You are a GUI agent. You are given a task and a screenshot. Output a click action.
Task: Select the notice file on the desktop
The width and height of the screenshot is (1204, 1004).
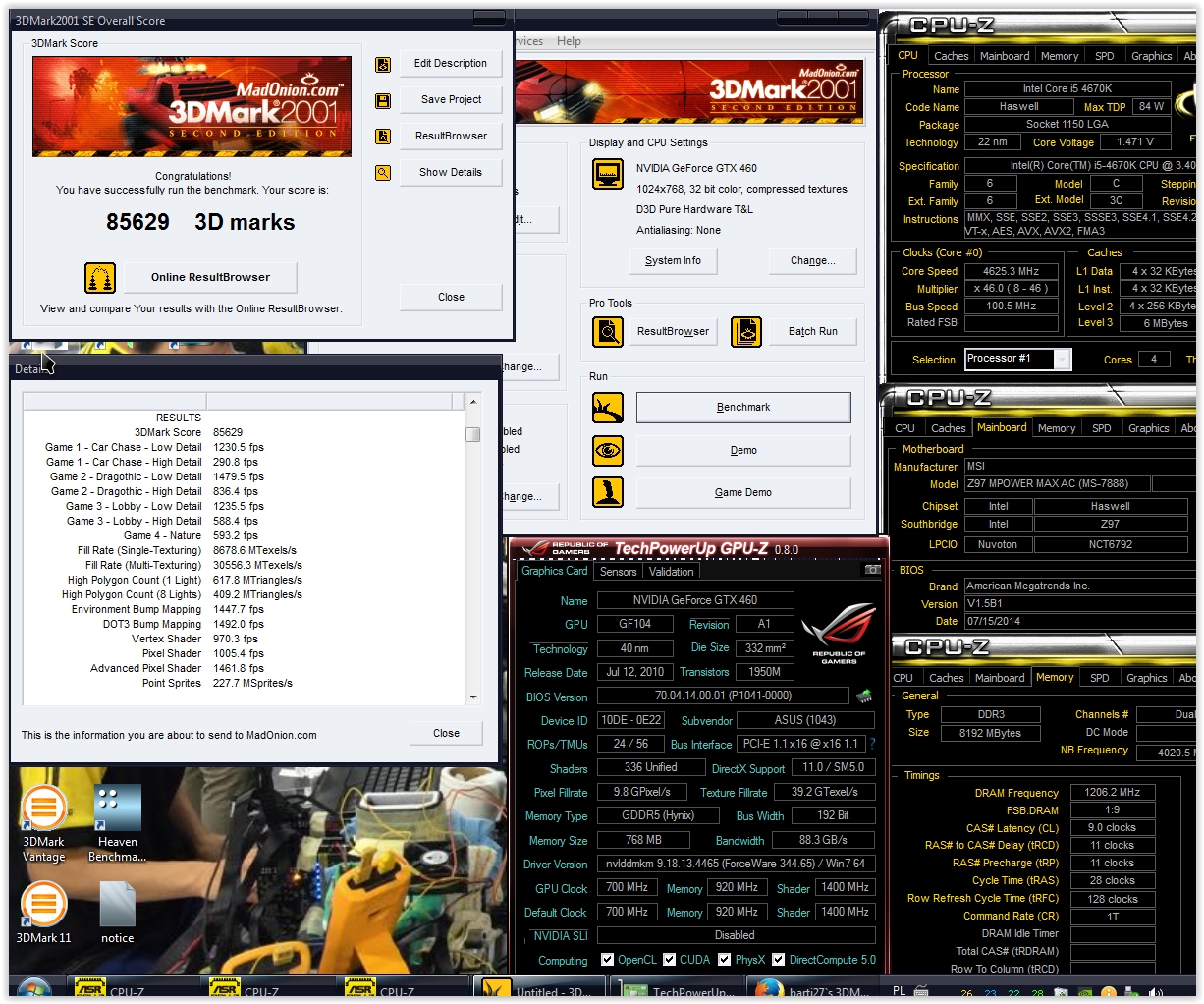pos(117,914)
